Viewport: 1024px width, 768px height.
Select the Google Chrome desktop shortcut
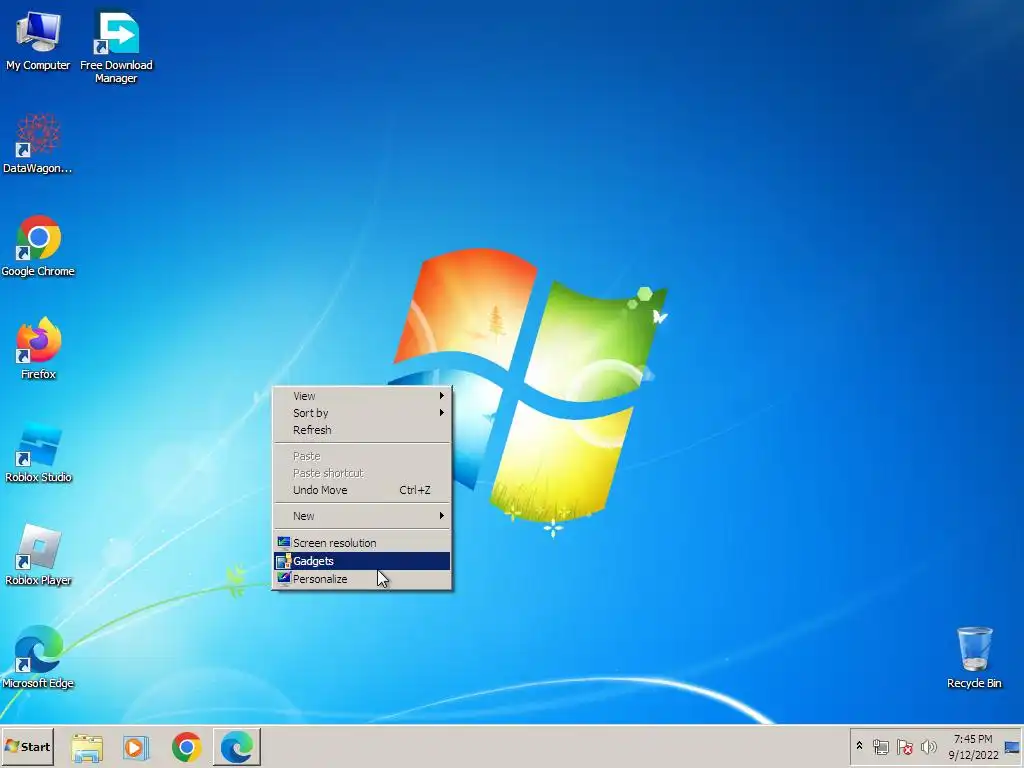click(38, 246)
